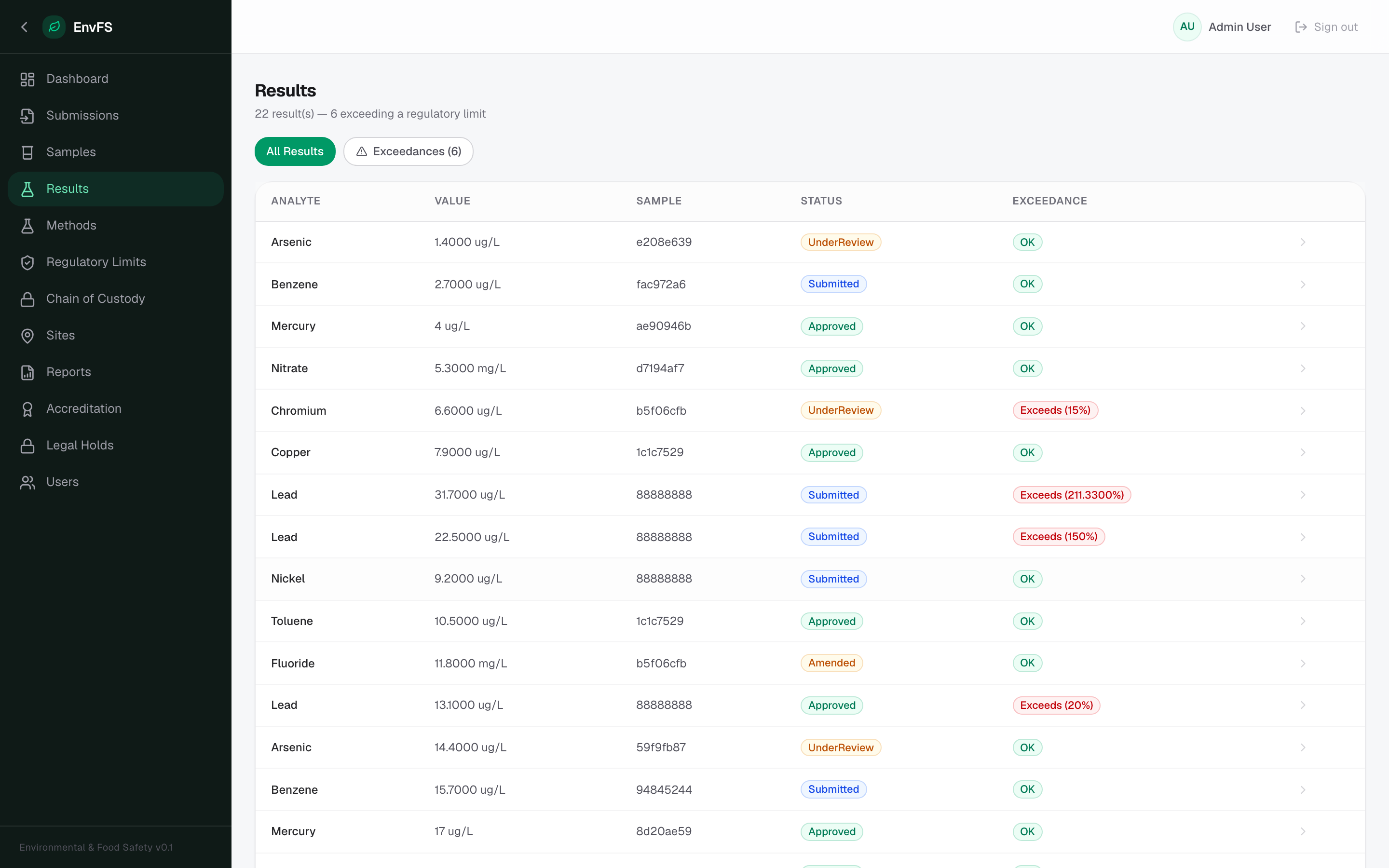Viewport: 1389px width, 868px height.
Task: Show Exceedances (6) filter
Action: pos(408,151)
